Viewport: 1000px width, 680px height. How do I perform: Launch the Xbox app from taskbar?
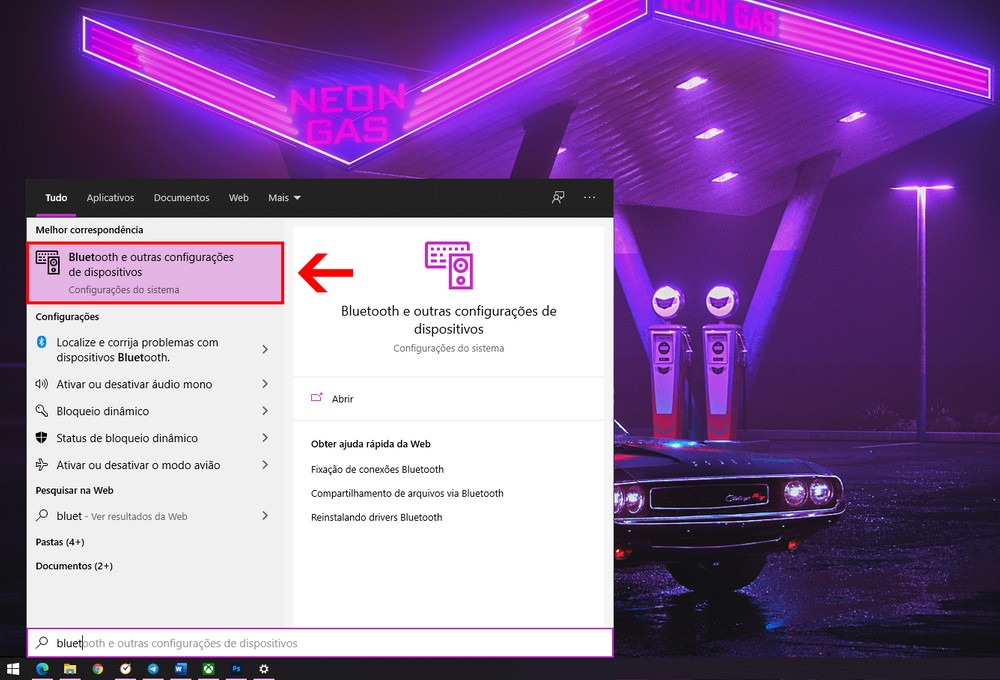tap(209, 668)
